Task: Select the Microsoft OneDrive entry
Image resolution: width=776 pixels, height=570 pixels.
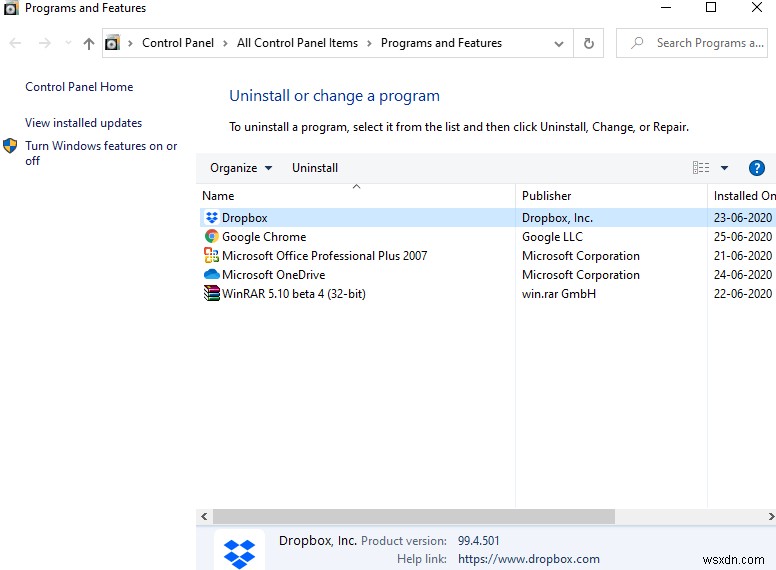Action: click(273, 274)
